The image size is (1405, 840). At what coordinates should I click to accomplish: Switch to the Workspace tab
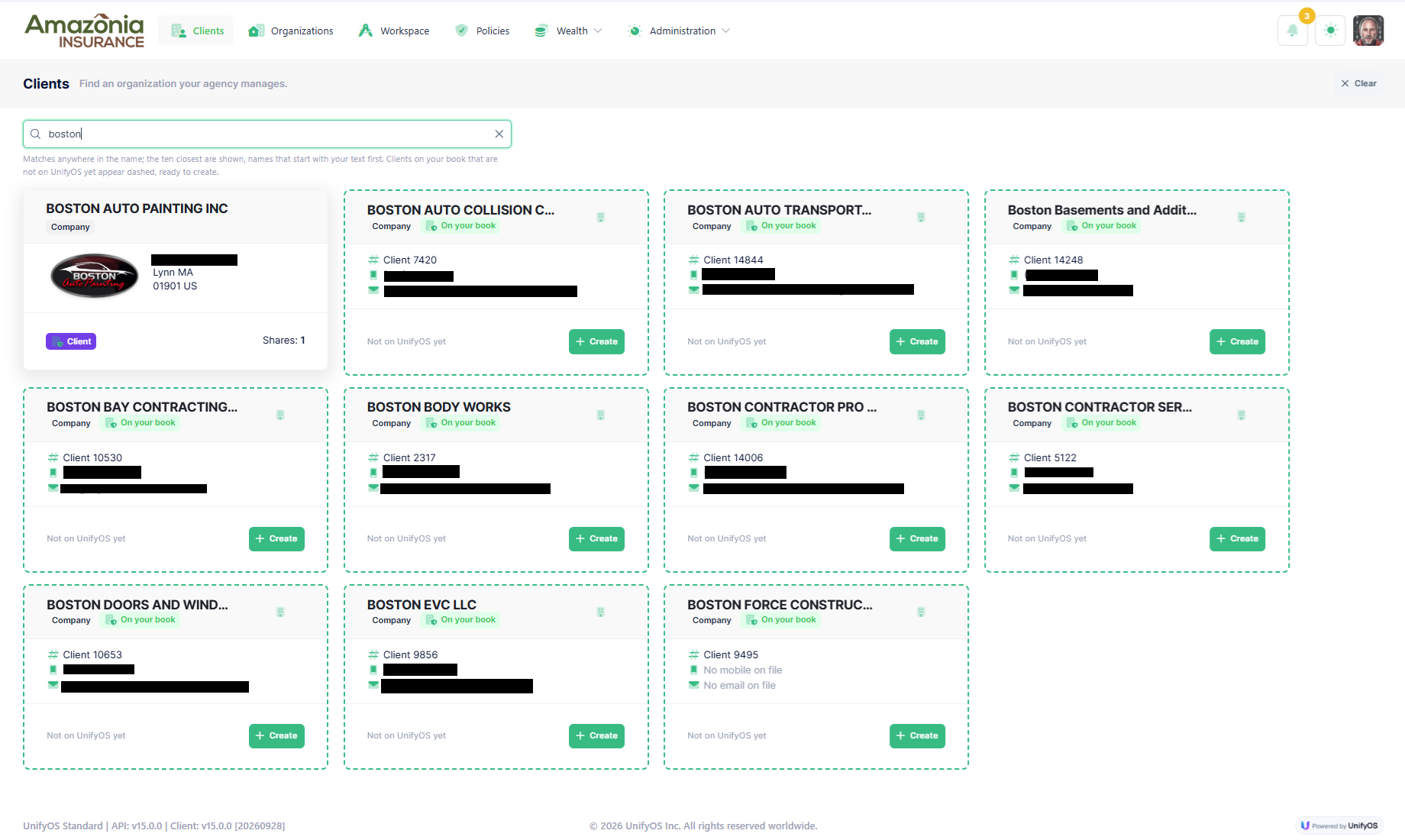[394, 31]
